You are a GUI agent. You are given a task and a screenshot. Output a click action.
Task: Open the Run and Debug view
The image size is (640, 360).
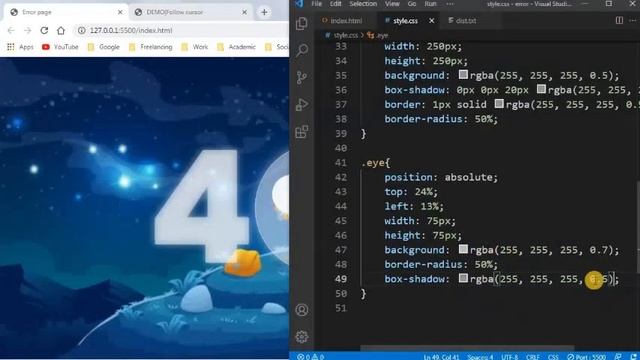point(302,104)
